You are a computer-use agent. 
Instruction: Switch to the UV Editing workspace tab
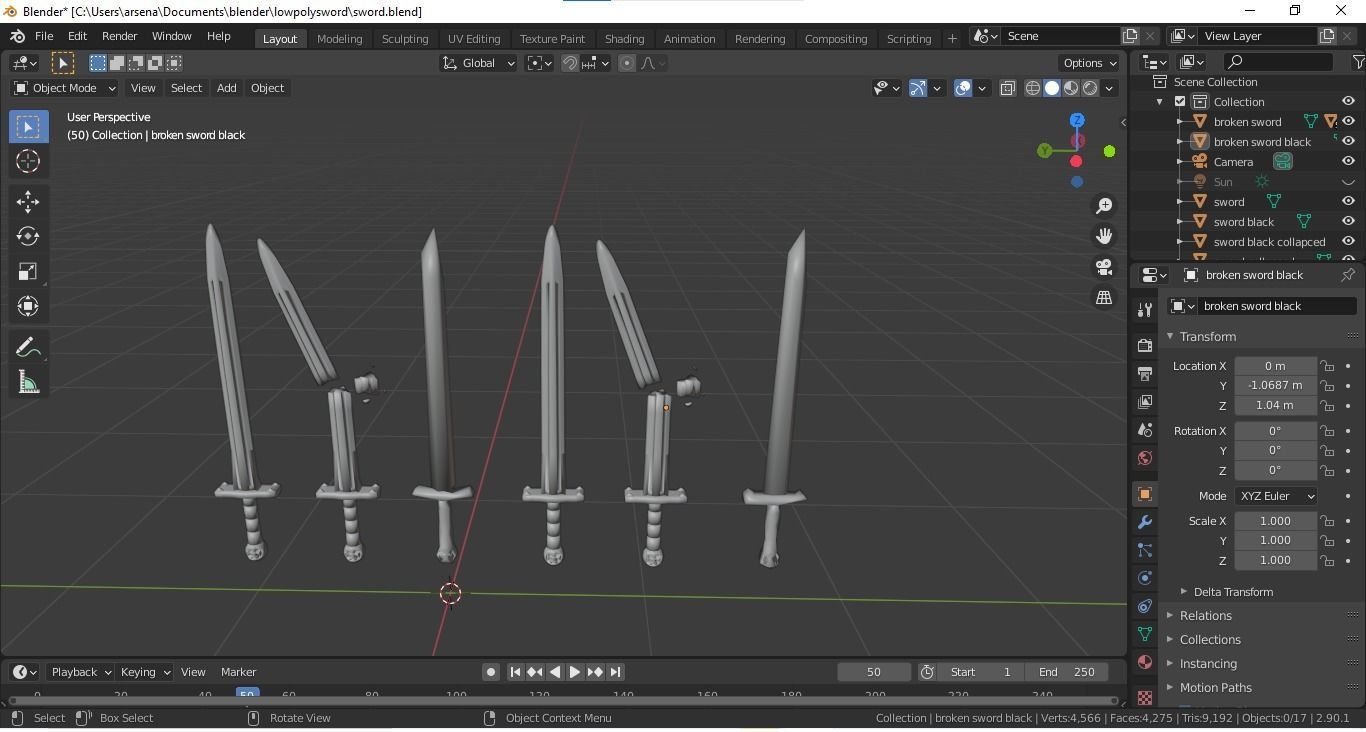point(474,38)
